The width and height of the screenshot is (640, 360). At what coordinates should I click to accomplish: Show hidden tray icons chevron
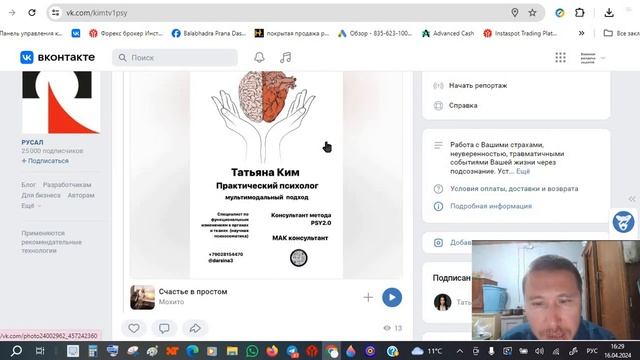click(460, 351)
